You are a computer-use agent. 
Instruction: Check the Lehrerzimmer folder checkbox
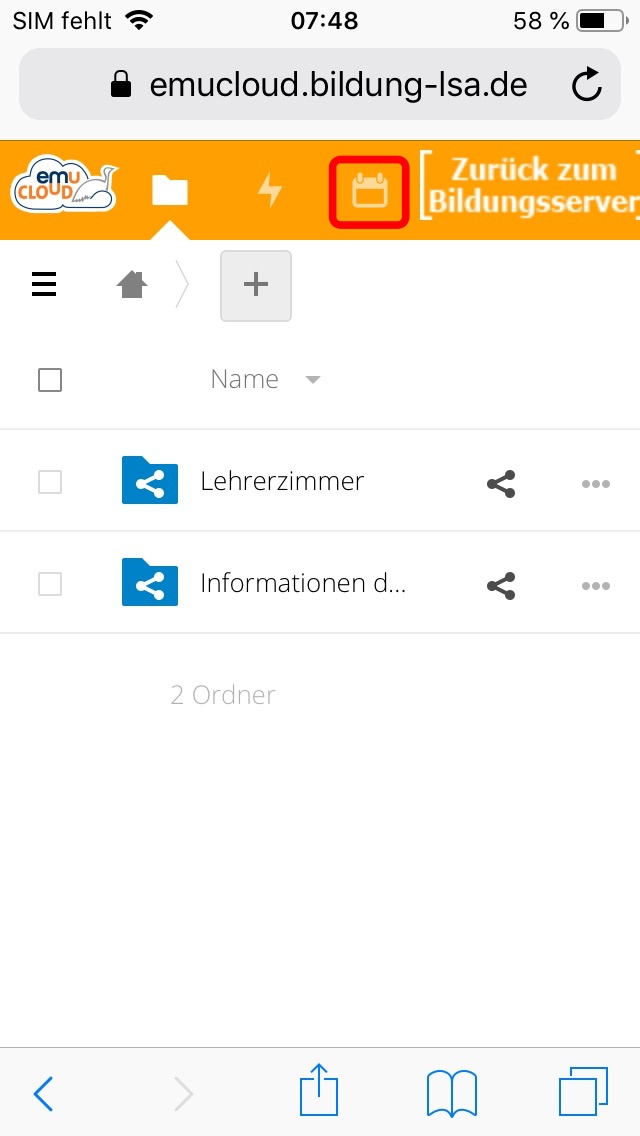[50, 482]
